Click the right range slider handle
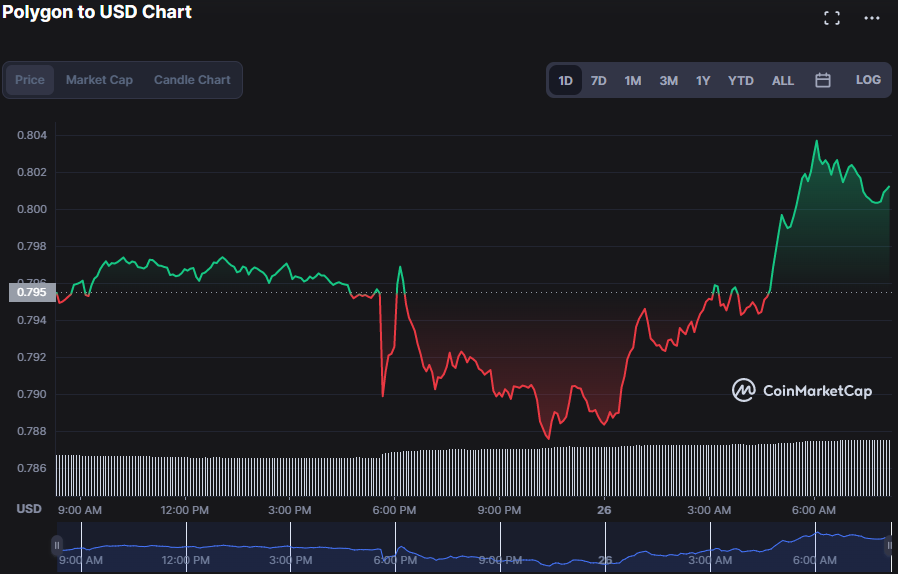The height and width of the screenshot is (574, 898). (x=889, y=545)
